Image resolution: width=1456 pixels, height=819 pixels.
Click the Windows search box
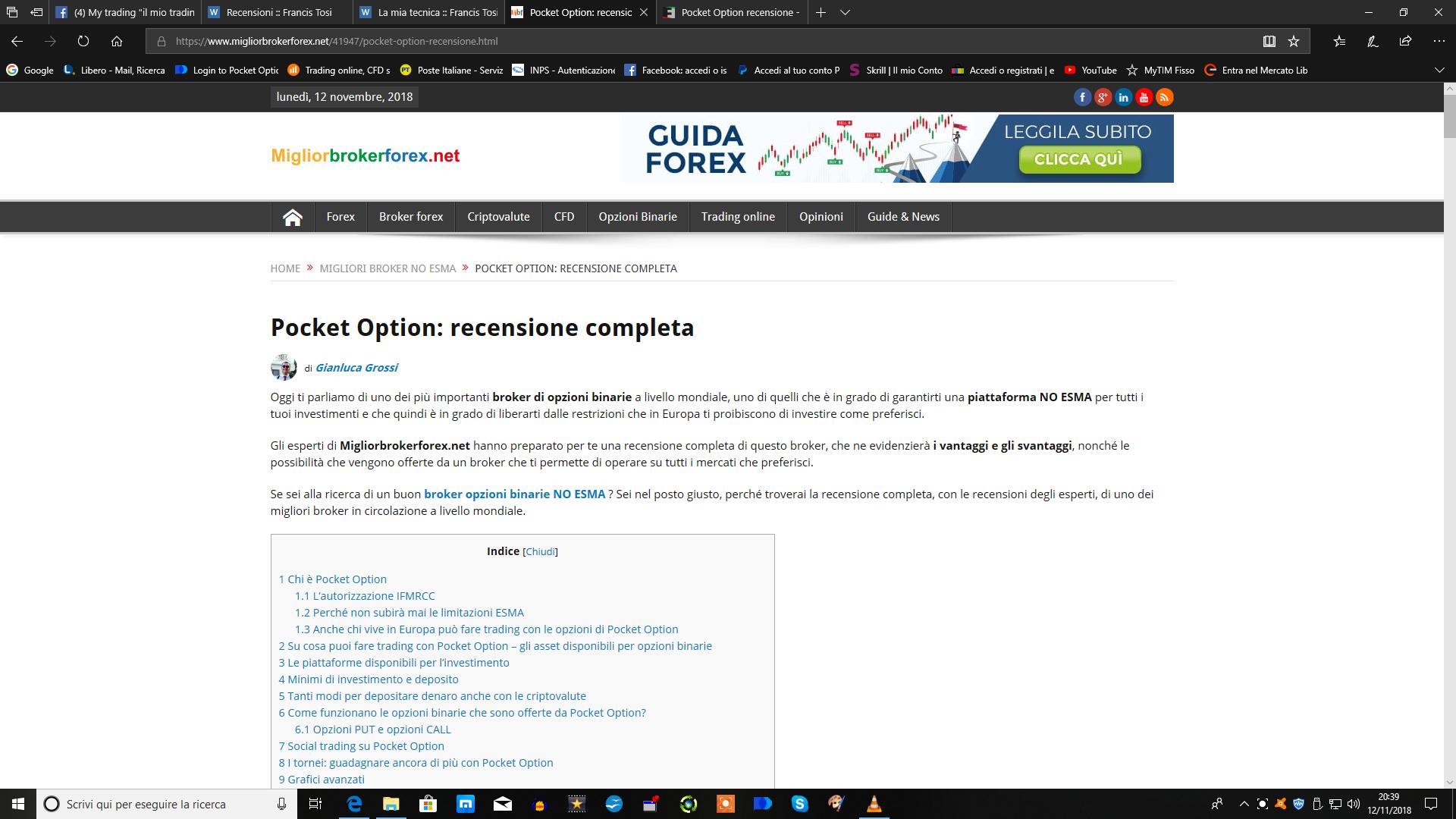(167, 804)
